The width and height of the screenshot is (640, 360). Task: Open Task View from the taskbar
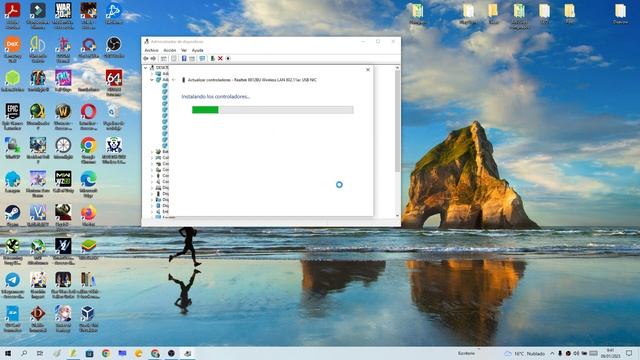[x=40, y=353]
